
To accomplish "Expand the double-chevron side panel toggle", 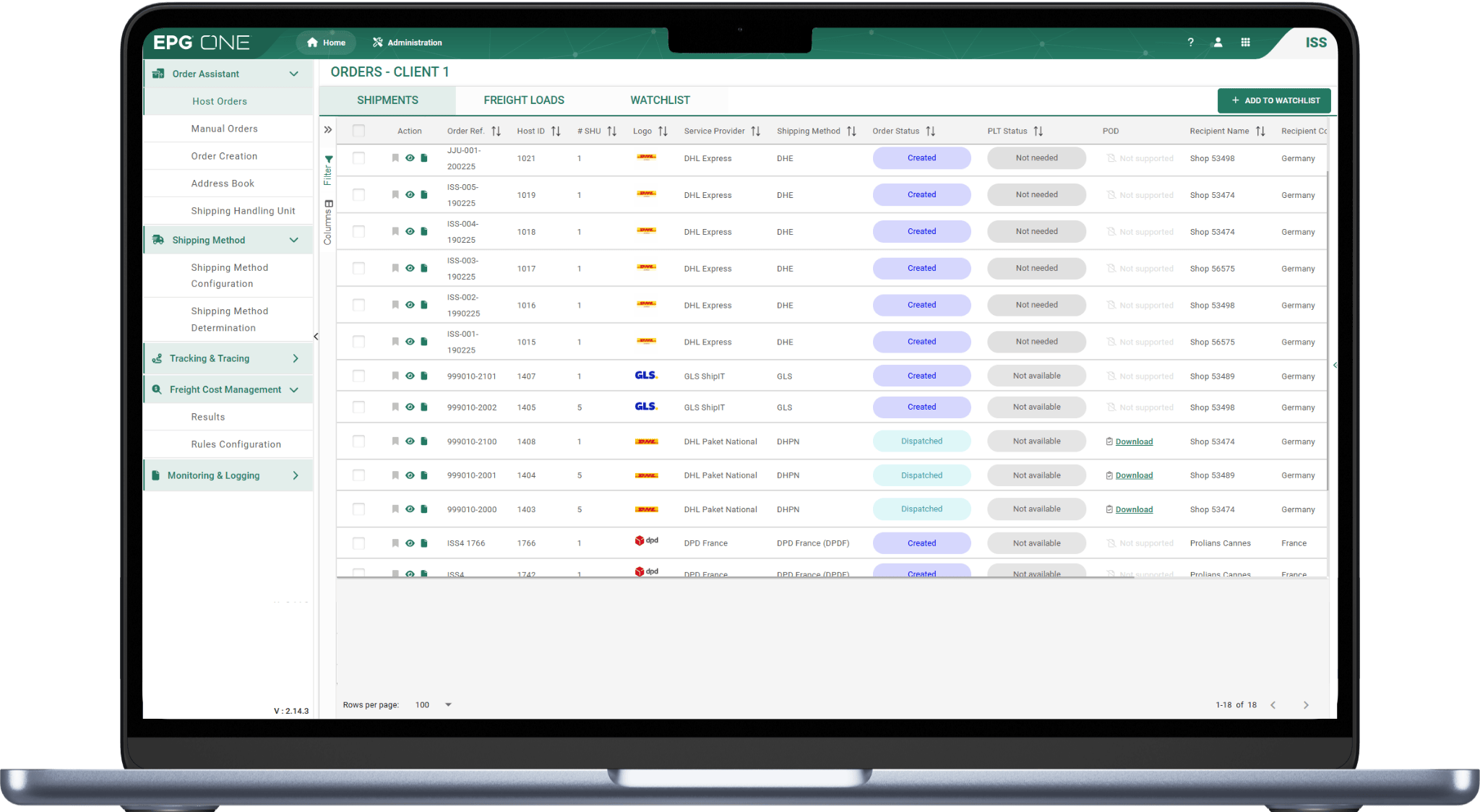I will tap(328, 130).
